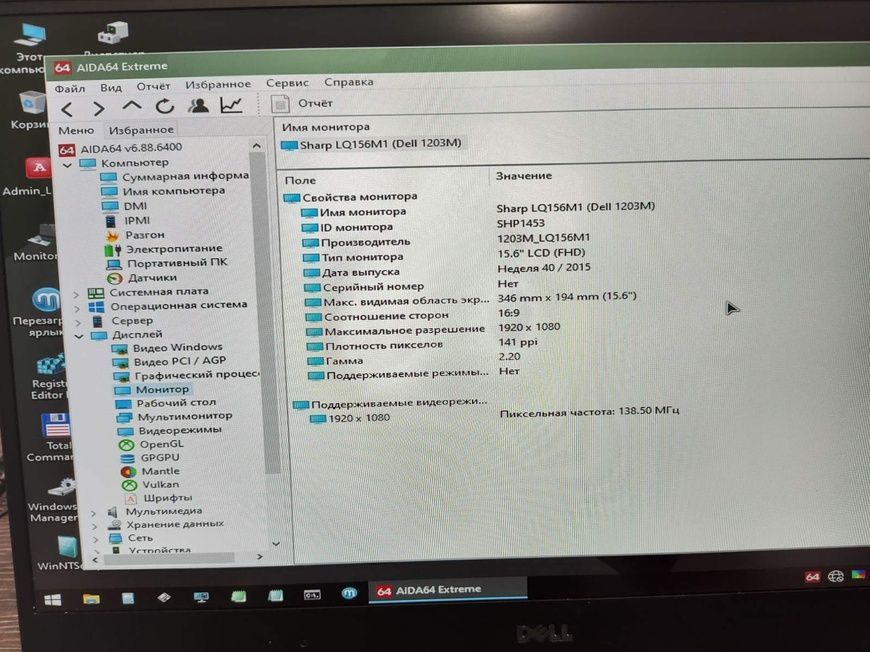Viewport: 870px width, 652px height.
Task: Click the Датчики gauge icon
Action: (115, 279)
